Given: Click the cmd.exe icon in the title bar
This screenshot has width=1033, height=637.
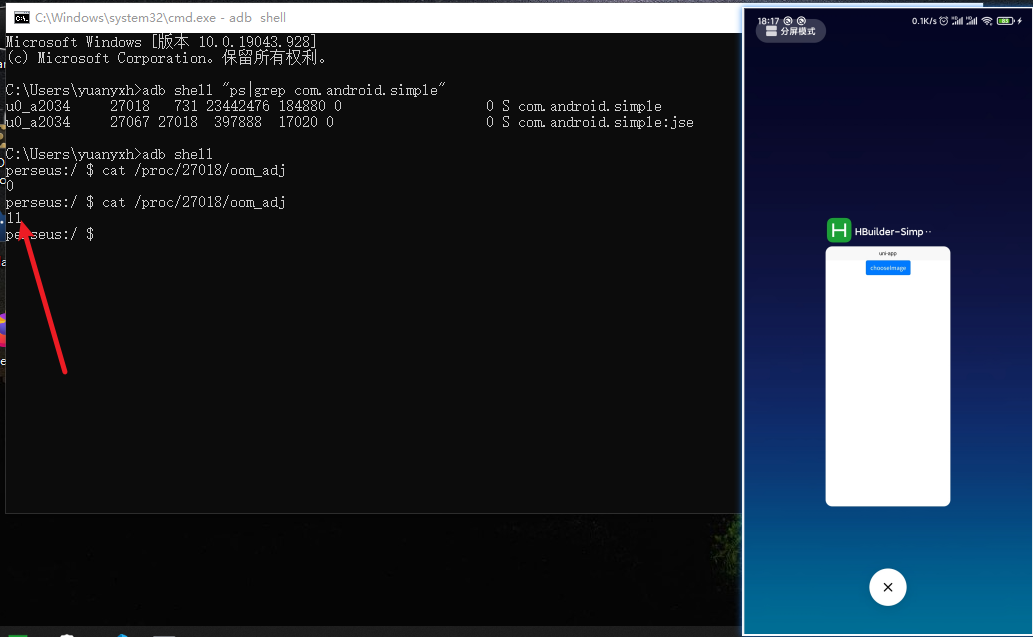Looking at the screenshot, I should click(x=22, y=18).
